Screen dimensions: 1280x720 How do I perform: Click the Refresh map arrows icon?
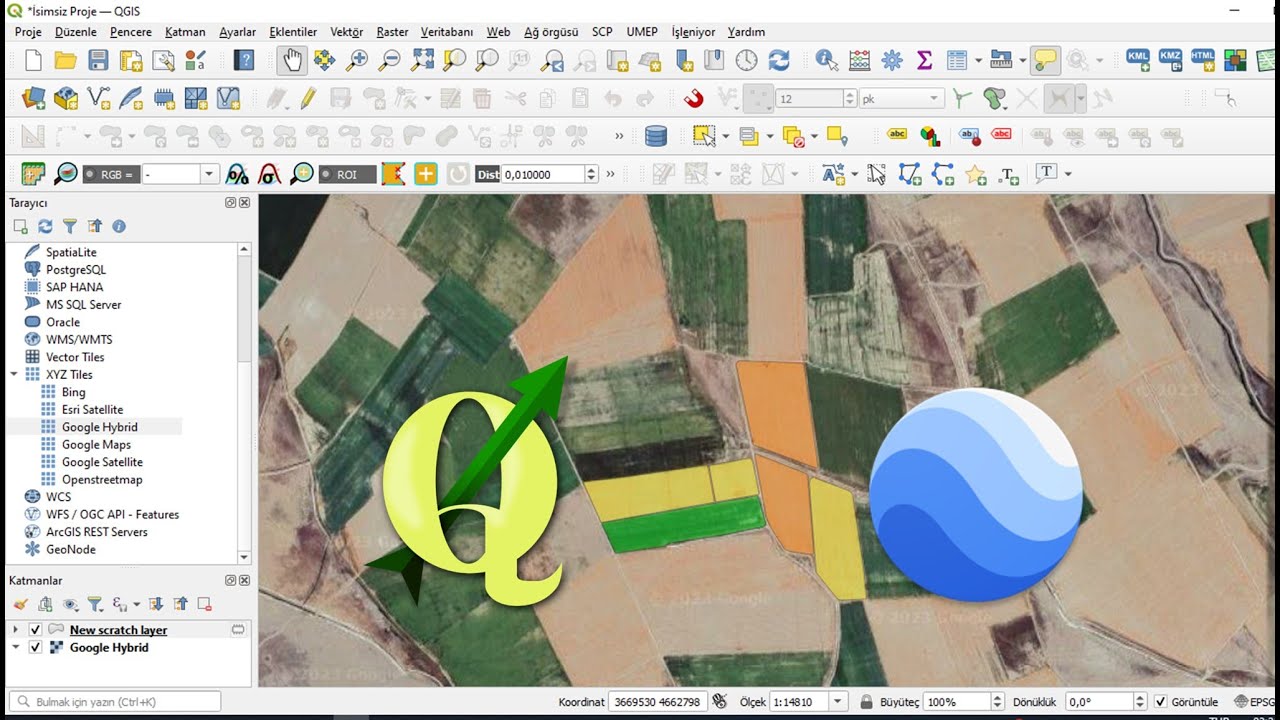coord(779,61)
